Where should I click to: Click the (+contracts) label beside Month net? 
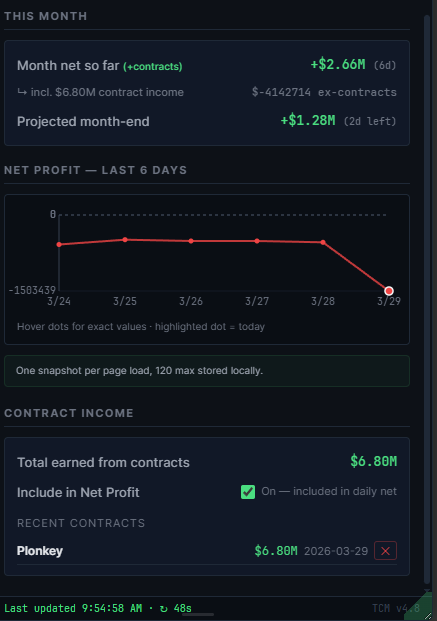point(153,66)
